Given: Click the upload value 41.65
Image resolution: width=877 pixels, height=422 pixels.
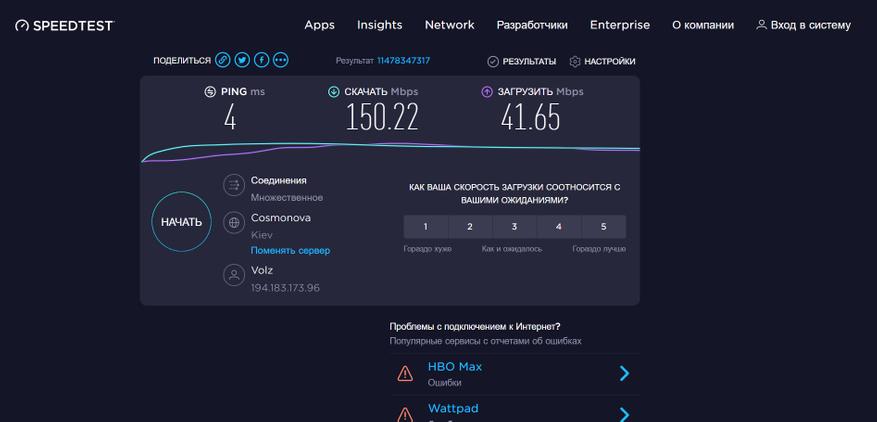Looking at the screenshot, I should click(x=530, y=118).
